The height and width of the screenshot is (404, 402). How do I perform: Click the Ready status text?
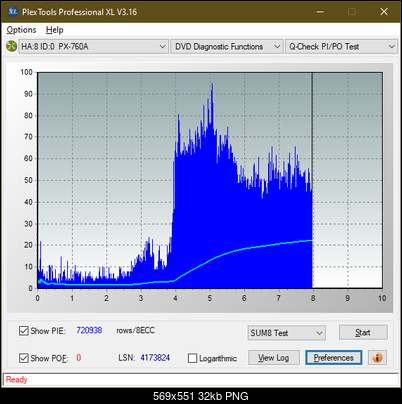click(16, 379)
